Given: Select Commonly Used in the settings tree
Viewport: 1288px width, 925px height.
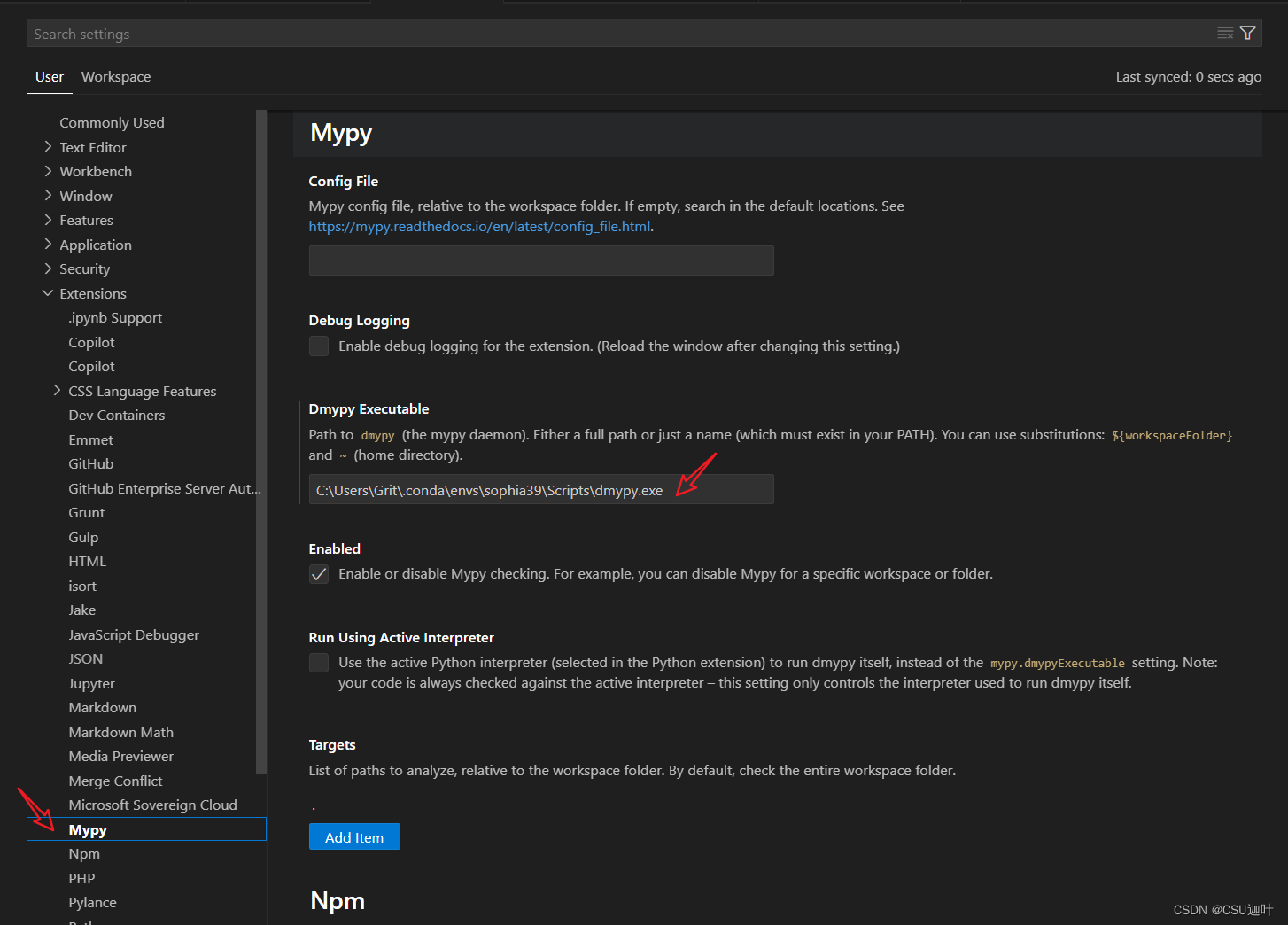Looking at the screenshot, I should 112,122.
